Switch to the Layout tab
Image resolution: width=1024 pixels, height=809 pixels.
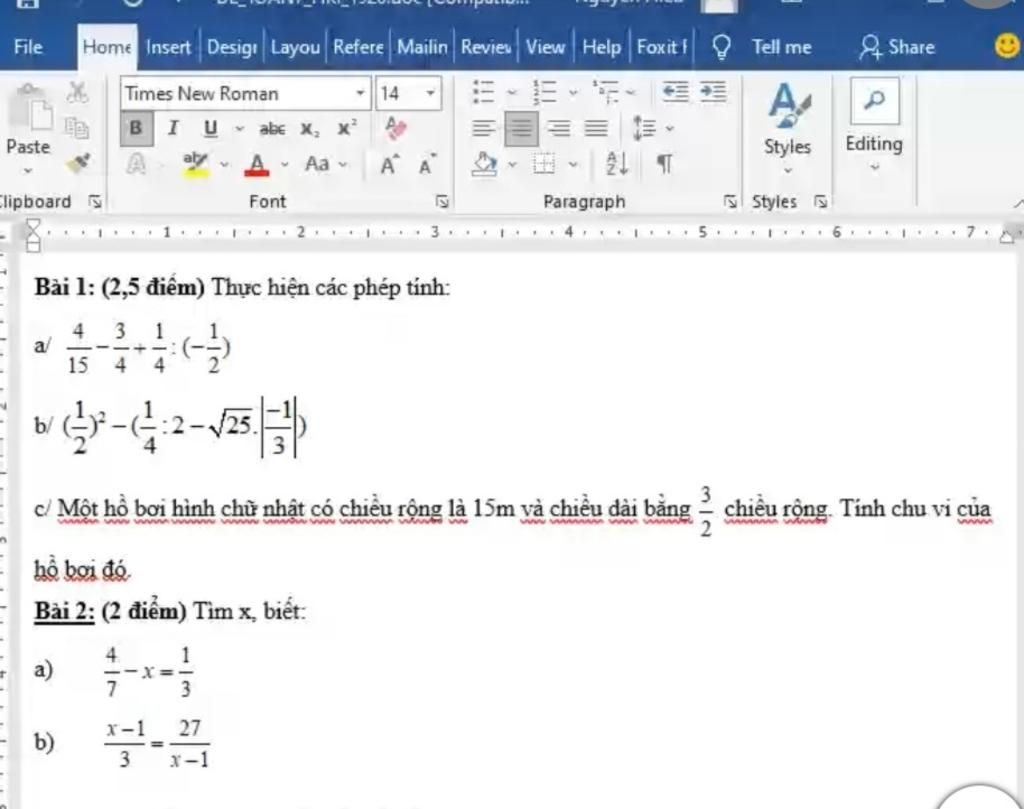pos(295,47)
